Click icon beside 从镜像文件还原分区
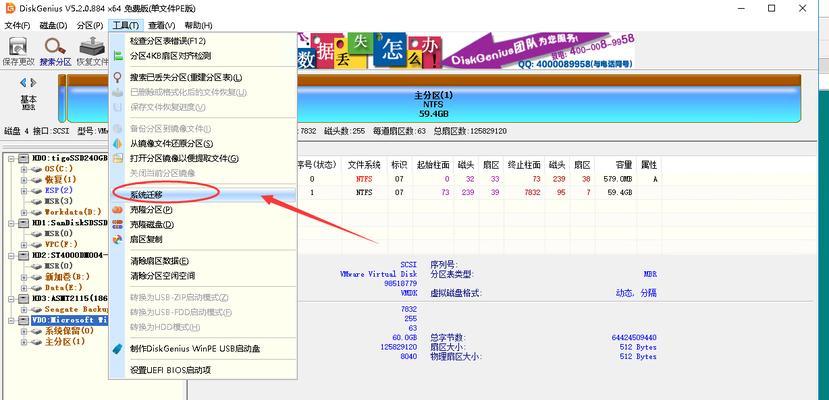The width and height of the screenshot is (829, 400). coord(118,144)
